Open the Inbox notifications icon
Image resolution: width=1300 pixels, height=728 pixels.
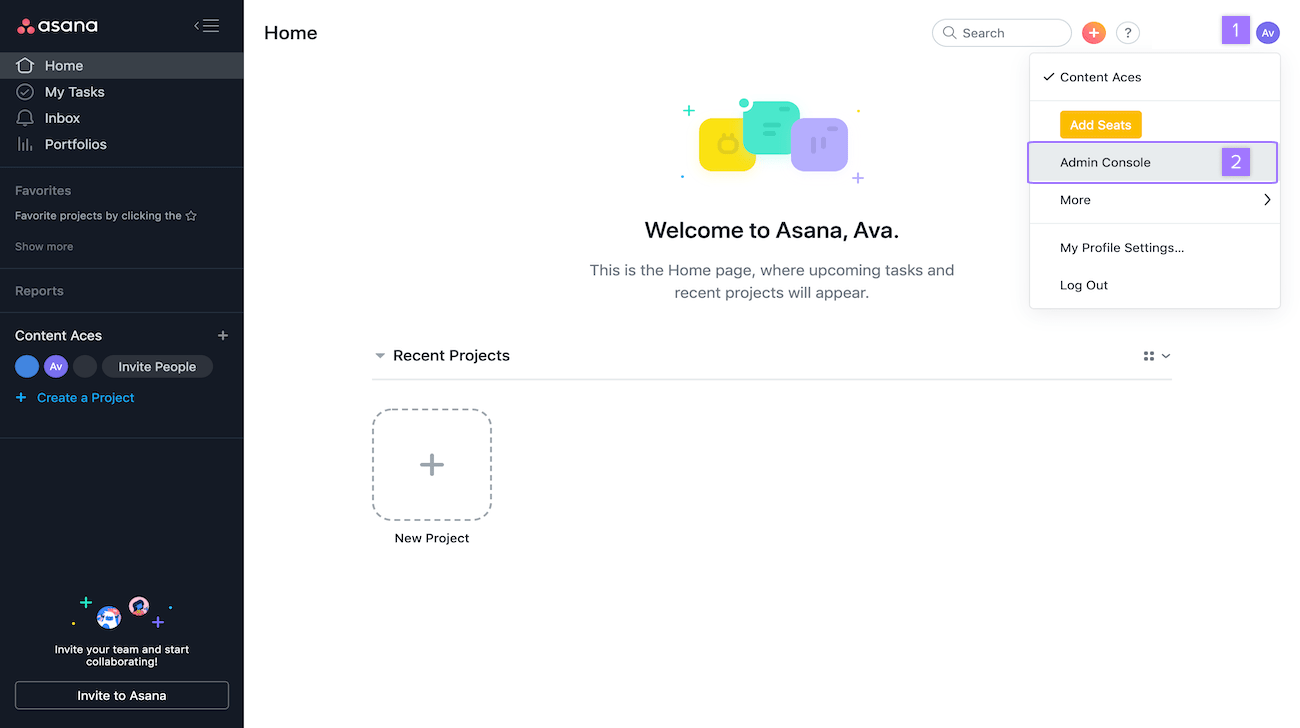(24, 117)
